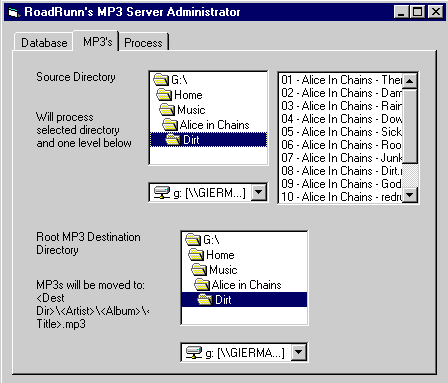Screen dimensions: 448x383
Task: Select Music in Source Directory tree
Action: coord(191,110)
